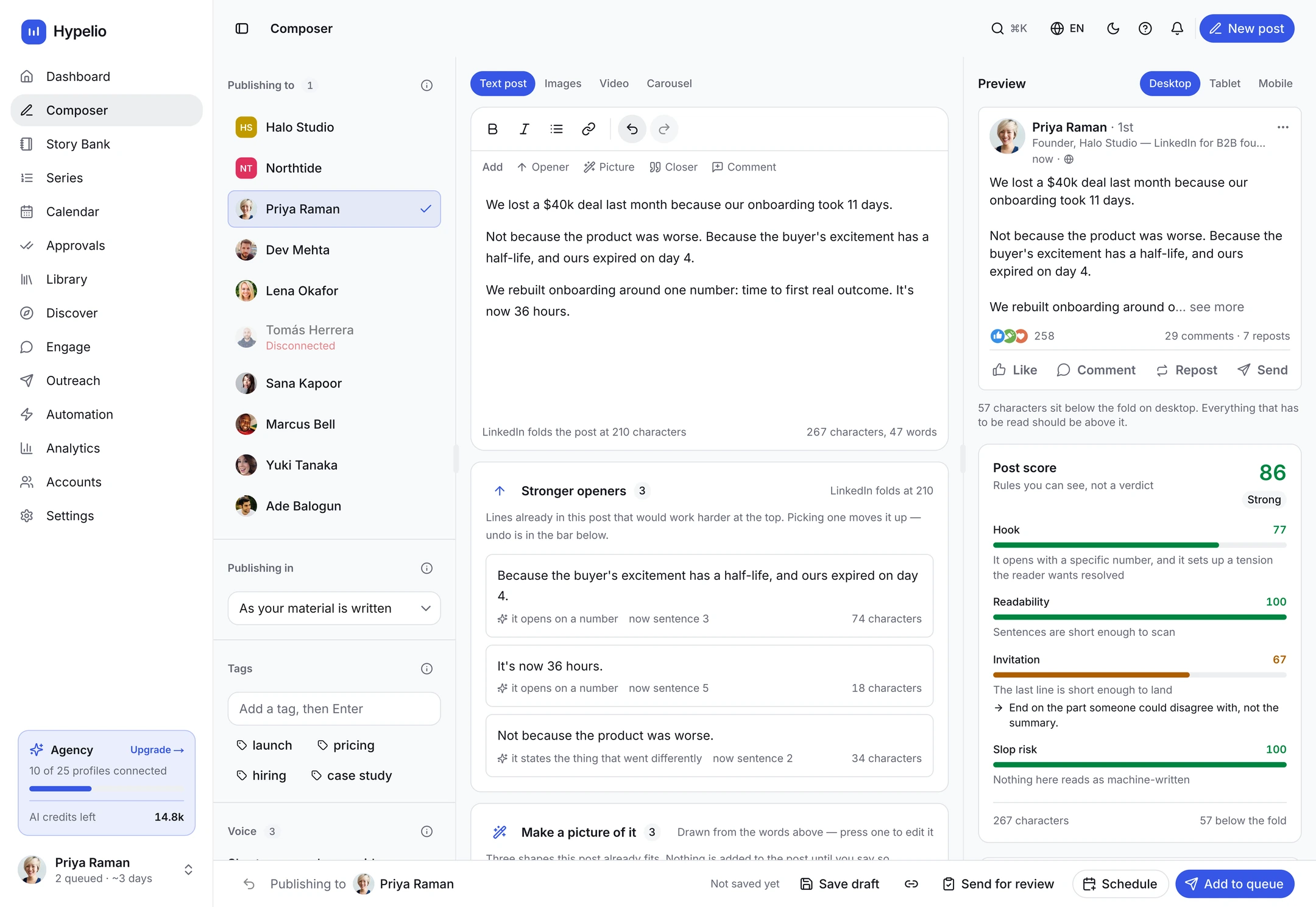Deselect the Priya Raman profile

[334, 209]
